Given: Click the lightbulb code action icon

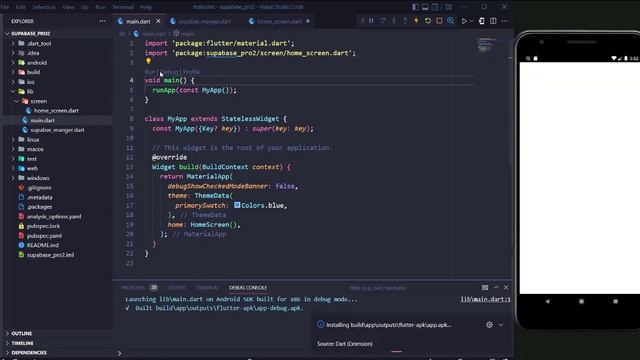Looking at the screenshot, I should (x=148, y=61).
